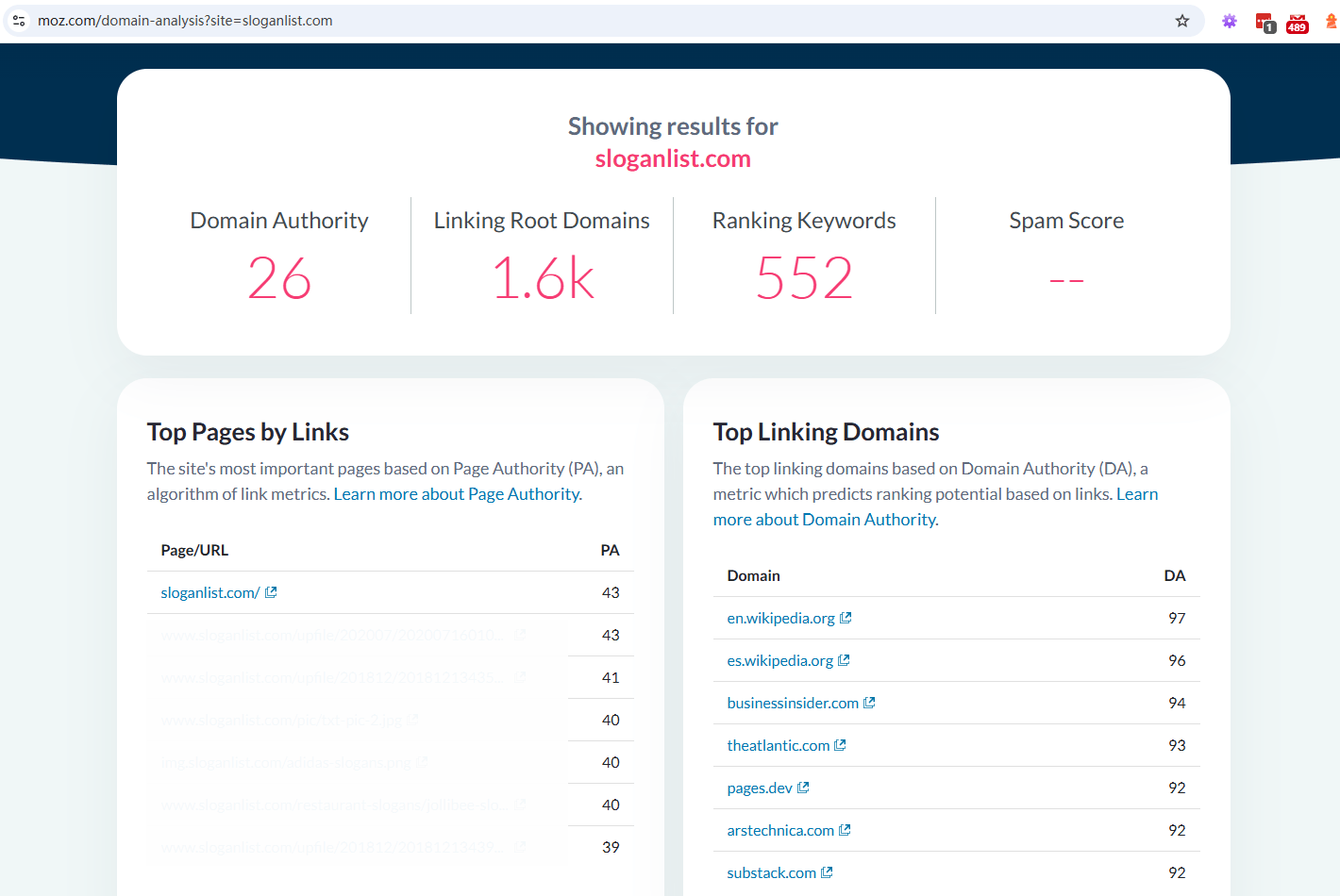This screenshot has height=896, width=1340.
Task: Click external link icon next to arstechnica.com
Action: (845, 830)
